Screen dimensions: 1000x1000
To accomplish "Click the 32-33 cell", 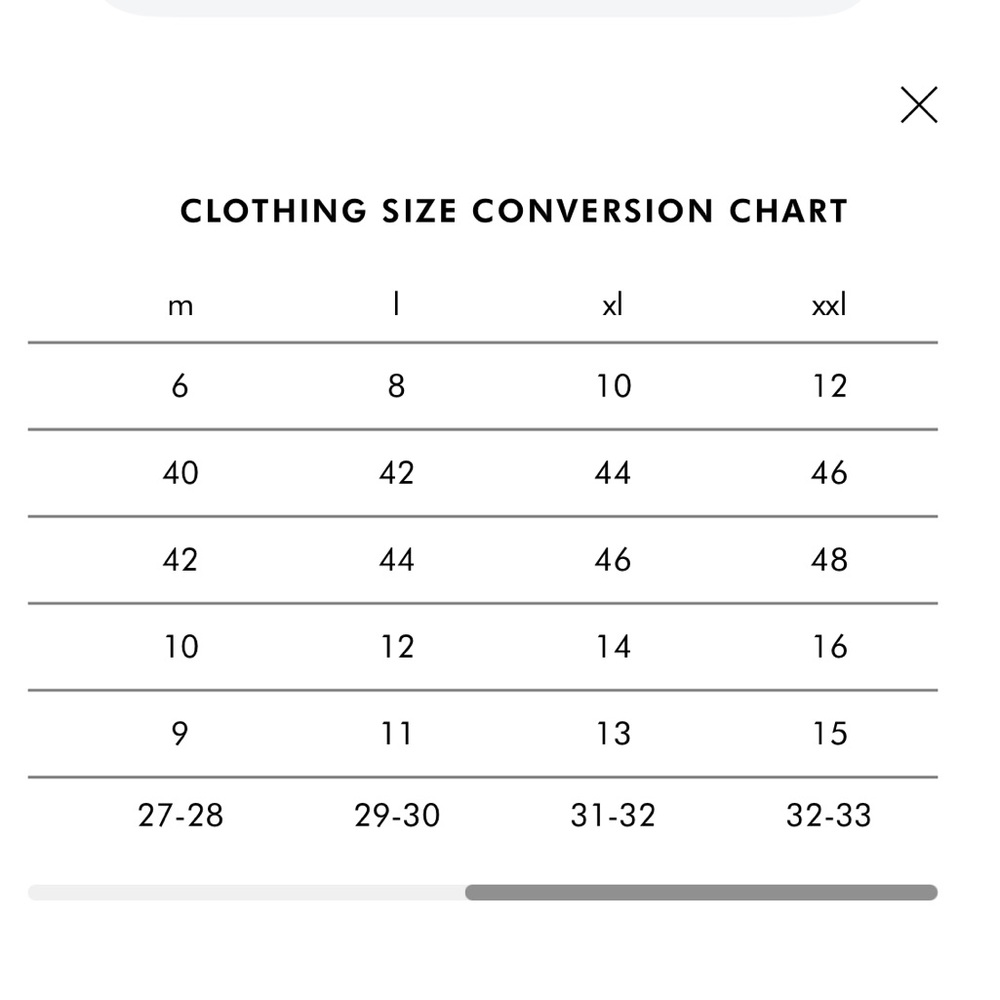I will (828, 815).
